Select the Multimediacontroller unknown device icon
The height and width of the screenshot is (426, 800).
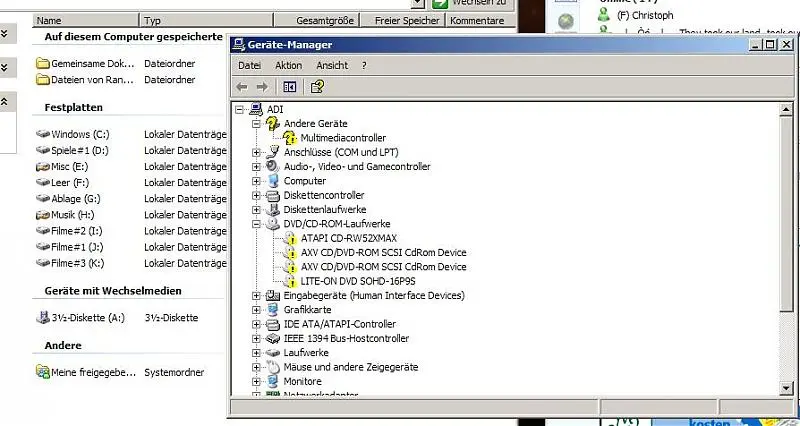pos(291,138)
